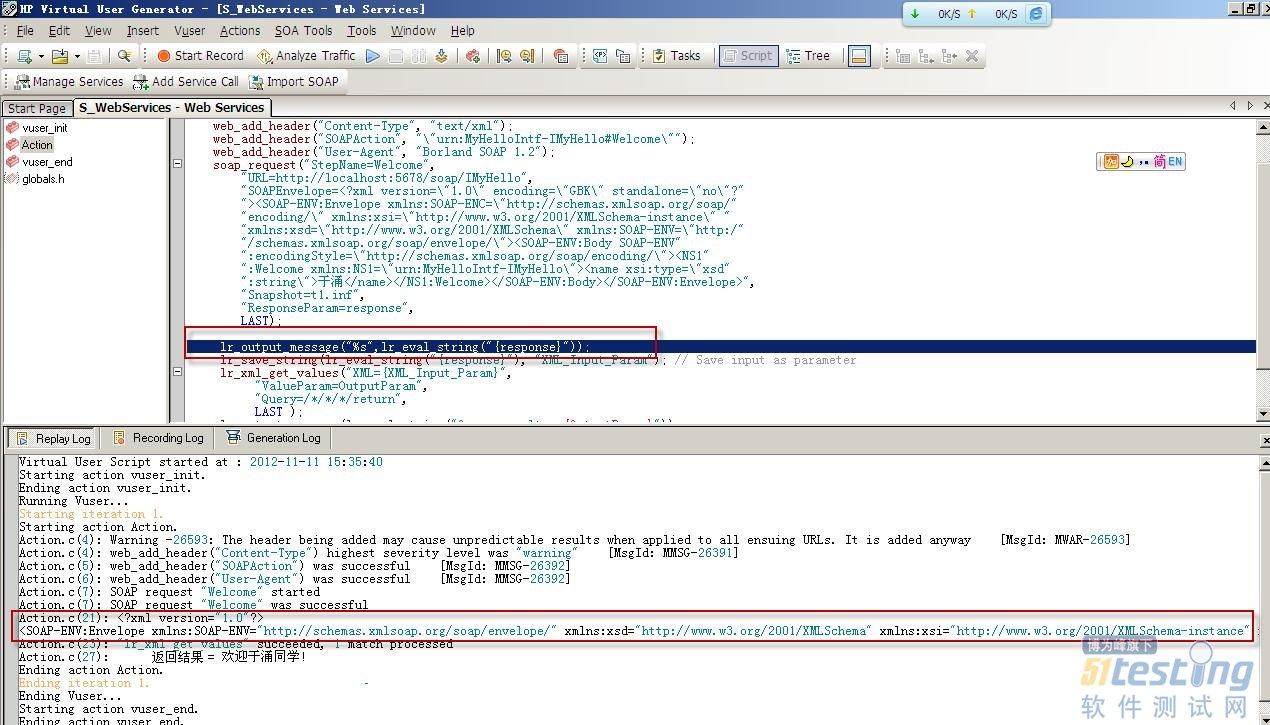Screen dimensions: 1270x725
Task: Click log line 'Running Vuser...'
Action: (x=73, y=501)
